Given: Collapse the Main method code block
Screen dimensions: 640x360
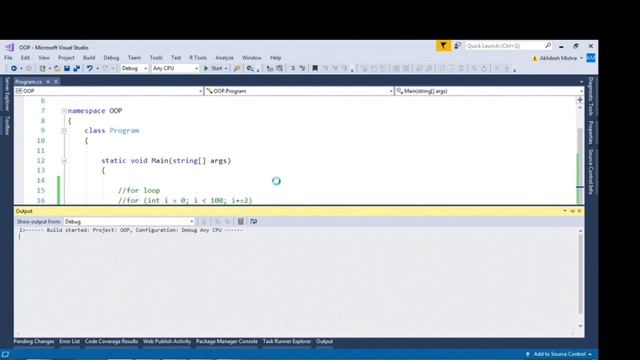Looking at the screenshot, I should (x=64, y=161).
